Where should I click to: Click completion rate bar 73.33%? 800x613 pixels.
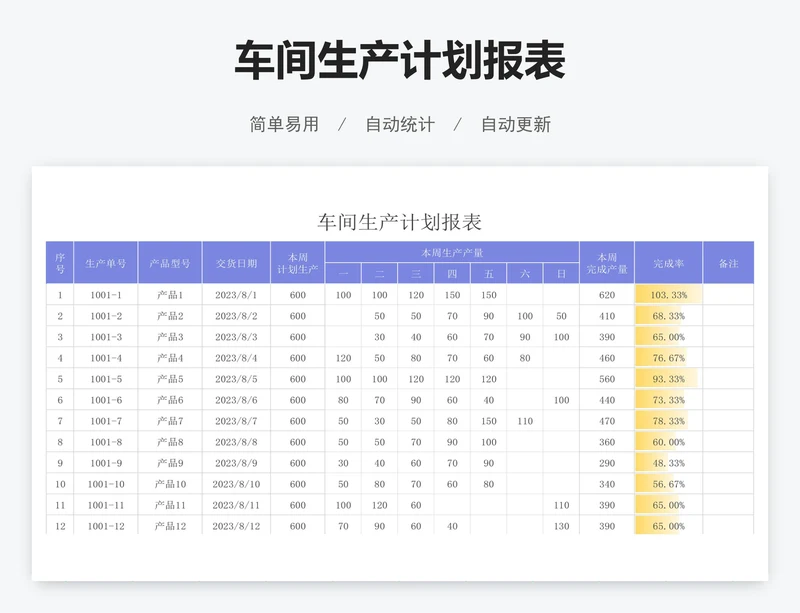pos(668,400)
